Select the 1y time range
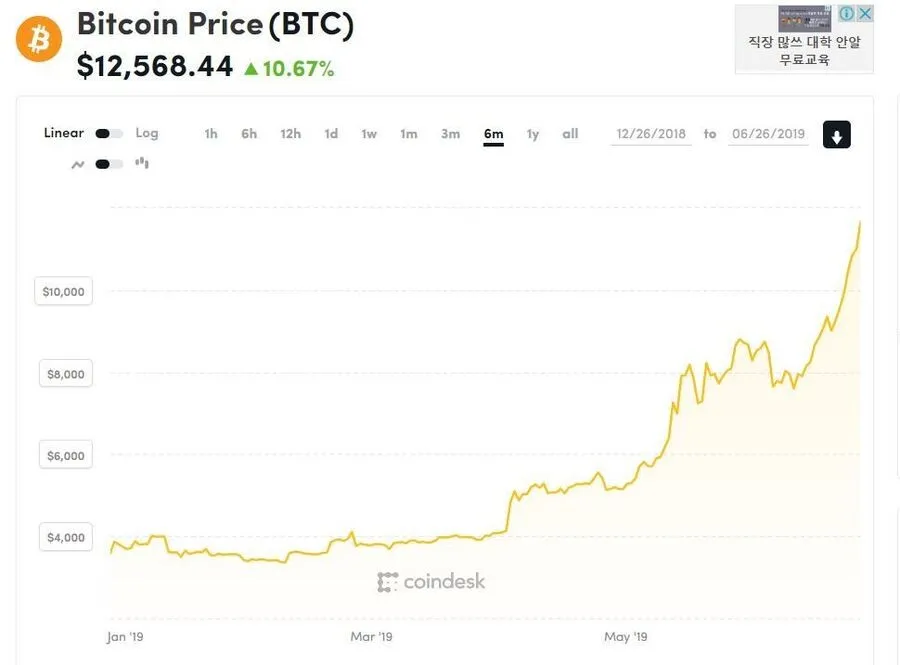The width and height of the screenshot is (900, 665). click(x=533, y=134)
